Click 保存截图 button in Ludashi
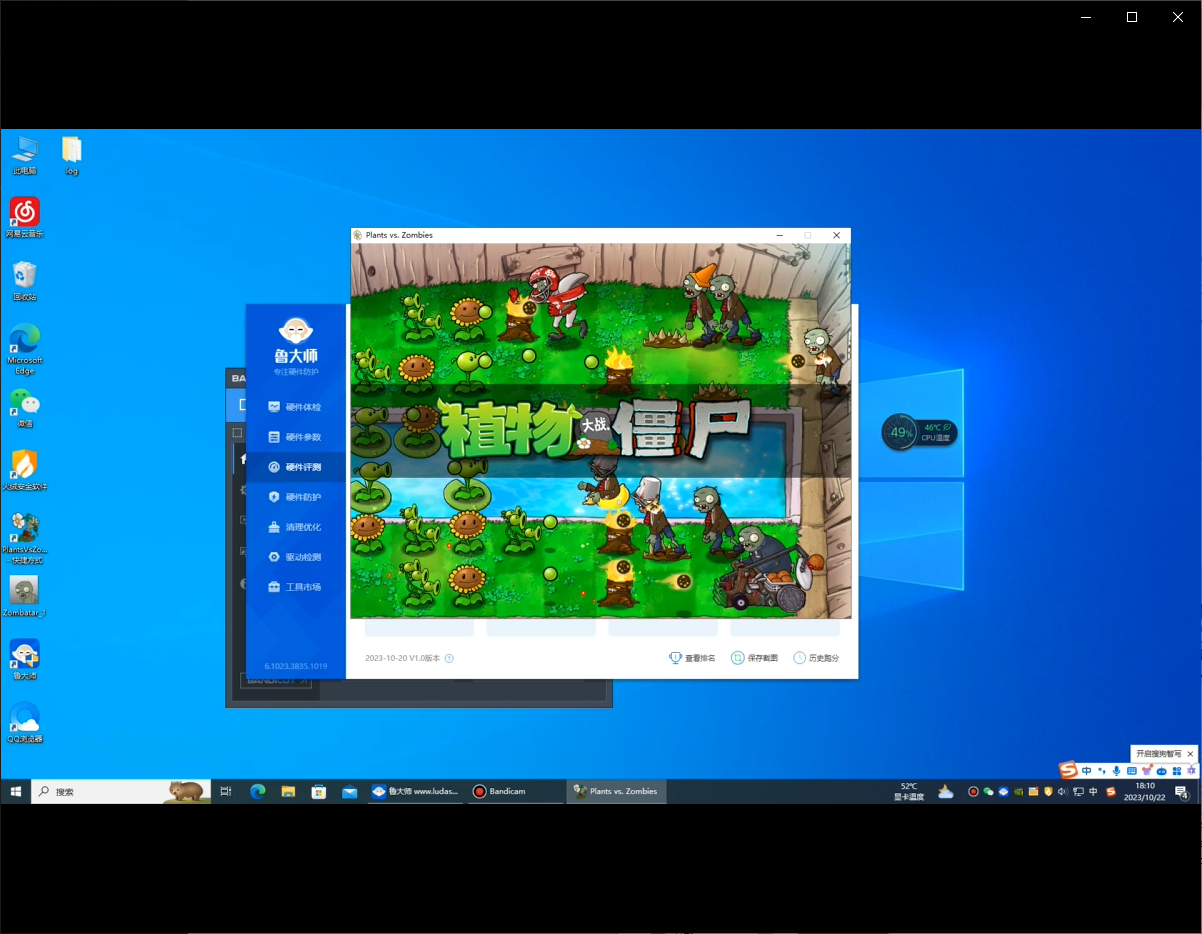This screenshot has width=1202, height=934. click(755, 658)
